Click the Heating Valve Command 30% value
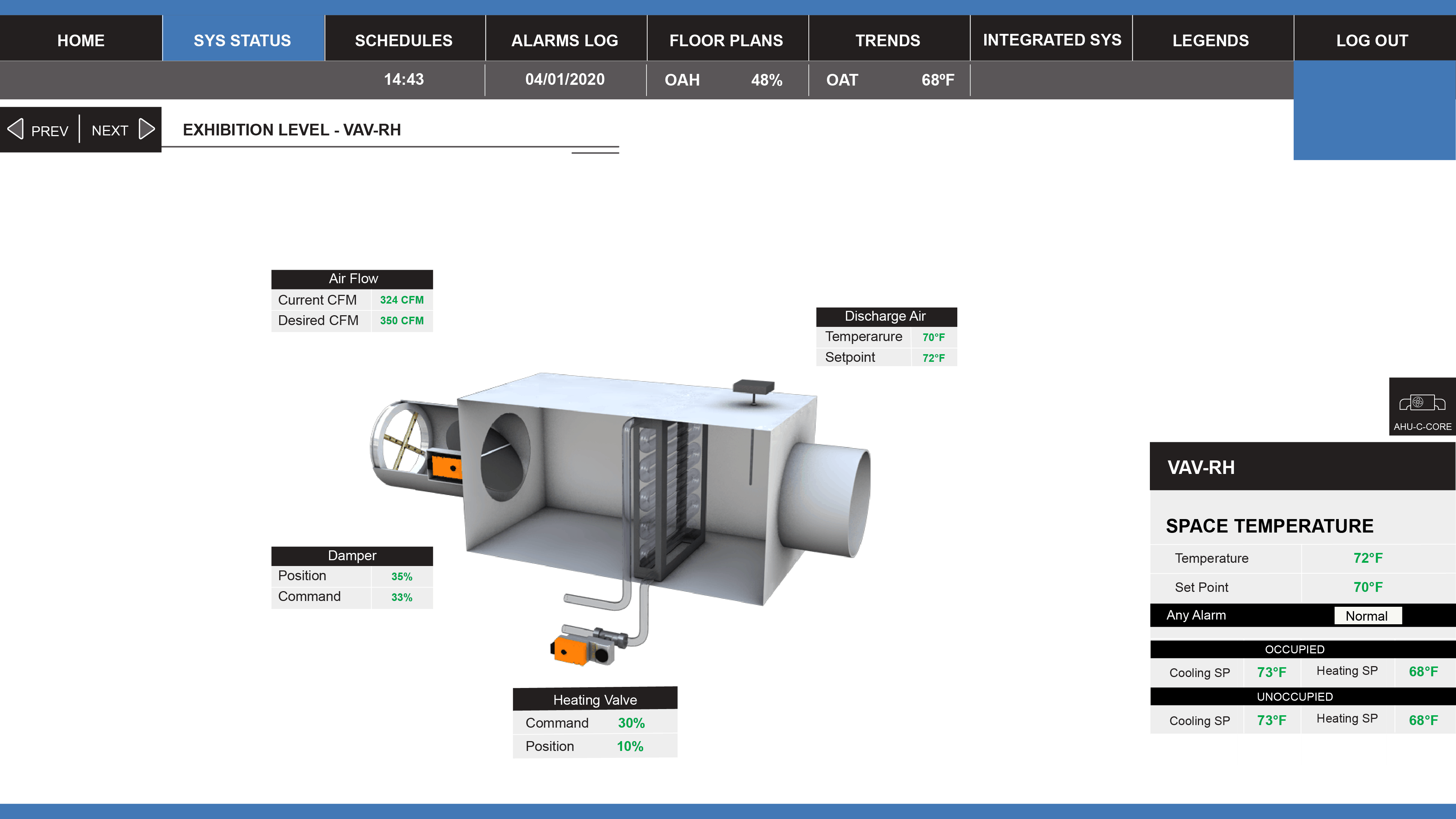This screenshot has width=1456, height=819. tap(631, 723)
